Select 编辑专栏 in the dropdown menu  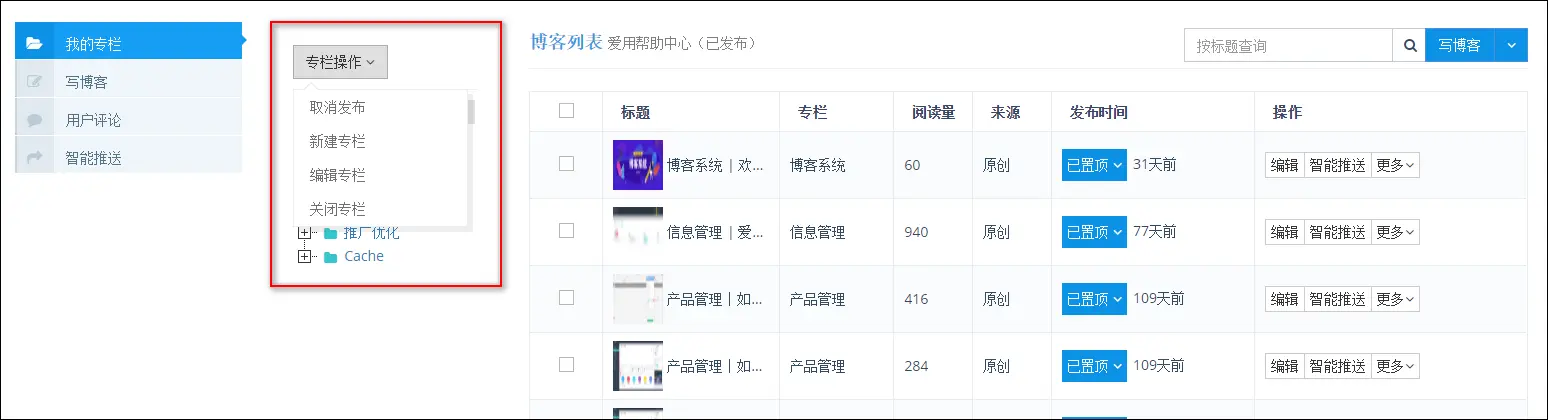click(x=337, y=175)
